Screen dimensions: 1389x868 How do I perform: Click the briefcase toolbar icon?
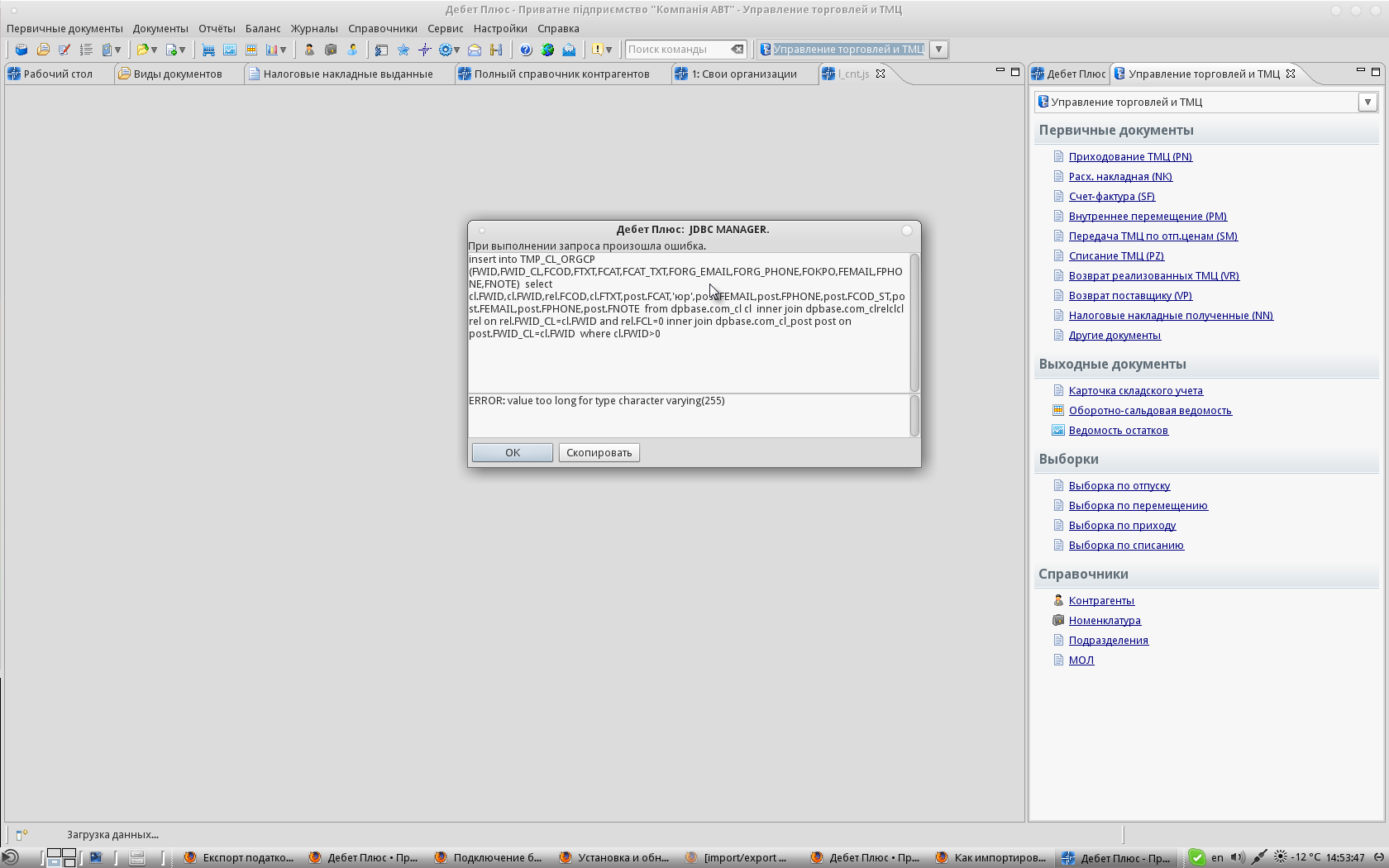pyautogui.click(x=331, y=50)
